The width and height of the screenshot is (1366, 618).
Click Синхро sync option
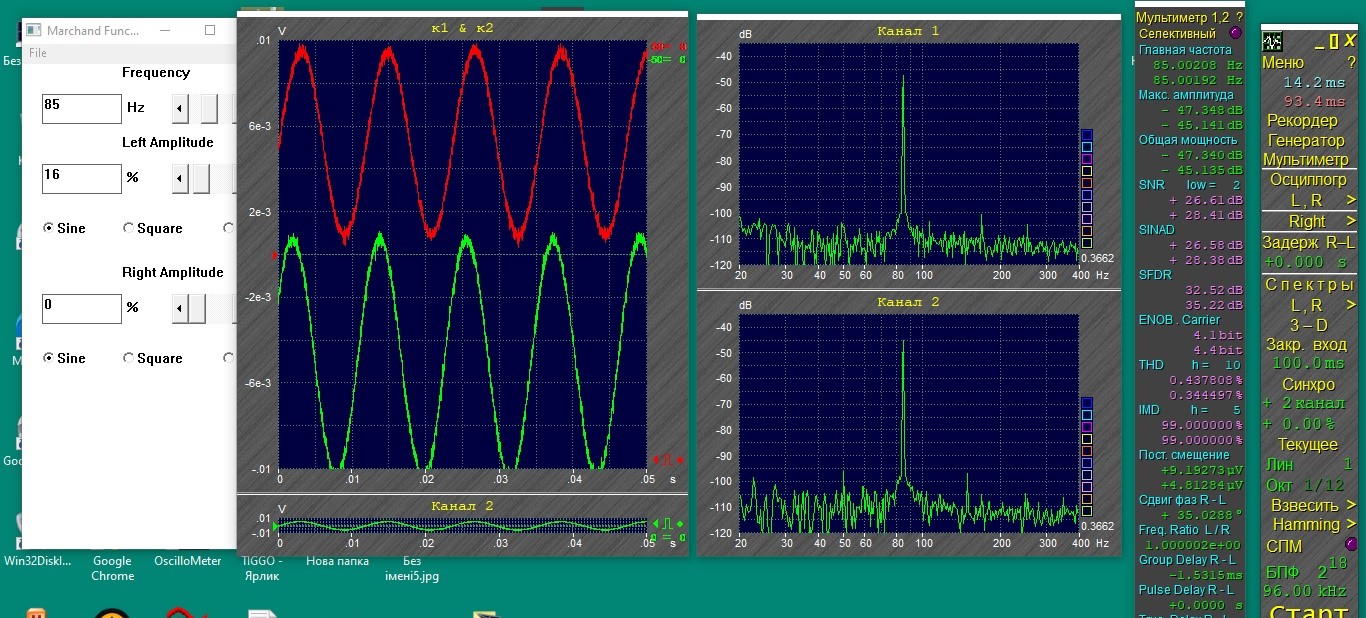(1308, 385)
